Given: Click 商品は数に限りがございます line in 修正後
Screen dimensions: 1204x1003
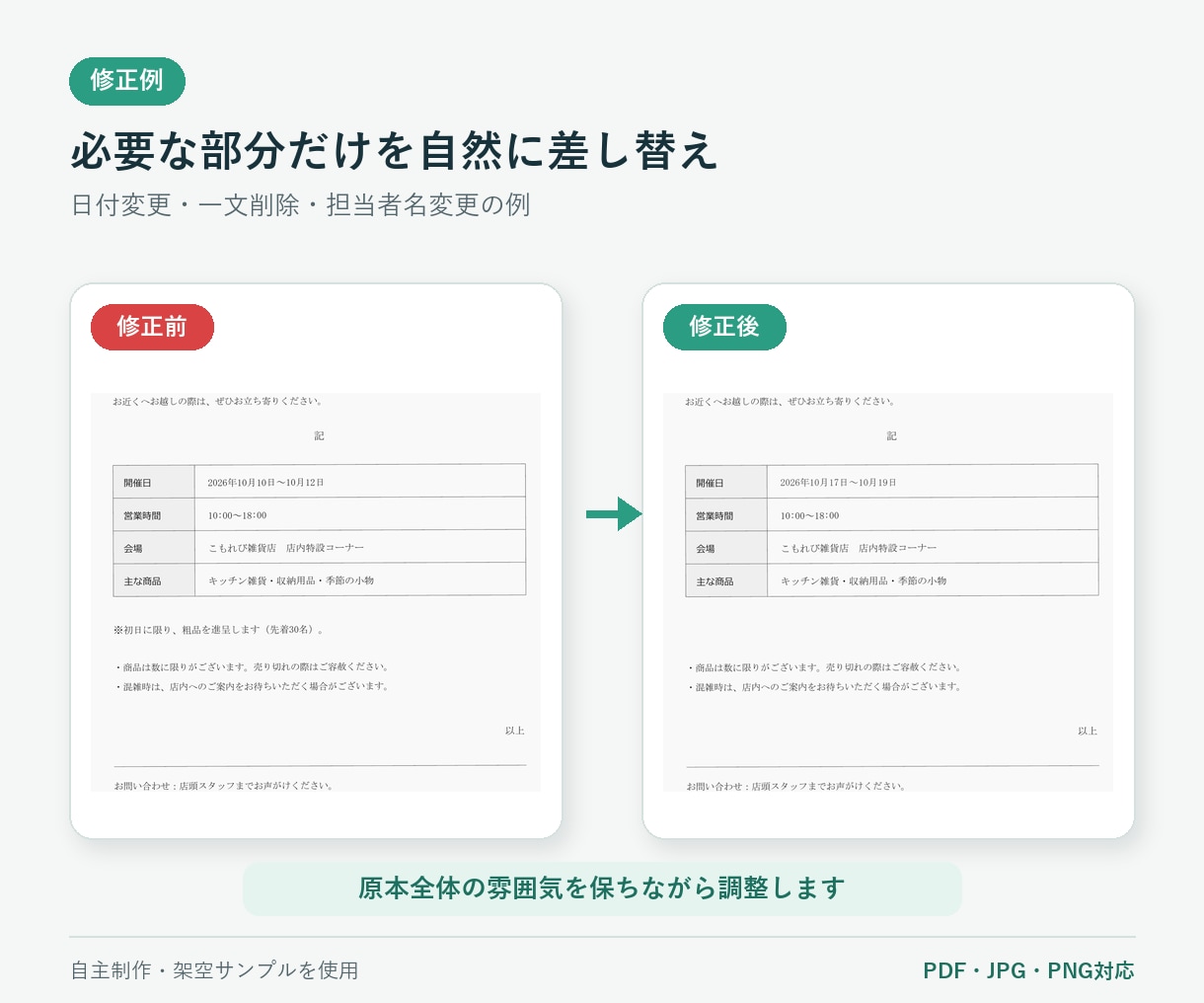Looking at the screenshot, I should [x=825, y=667].
